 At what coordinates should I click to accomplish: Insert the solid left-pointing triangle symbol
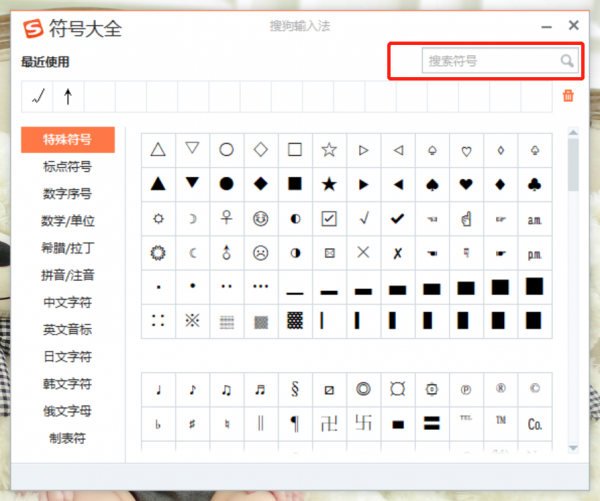[398, 184]
